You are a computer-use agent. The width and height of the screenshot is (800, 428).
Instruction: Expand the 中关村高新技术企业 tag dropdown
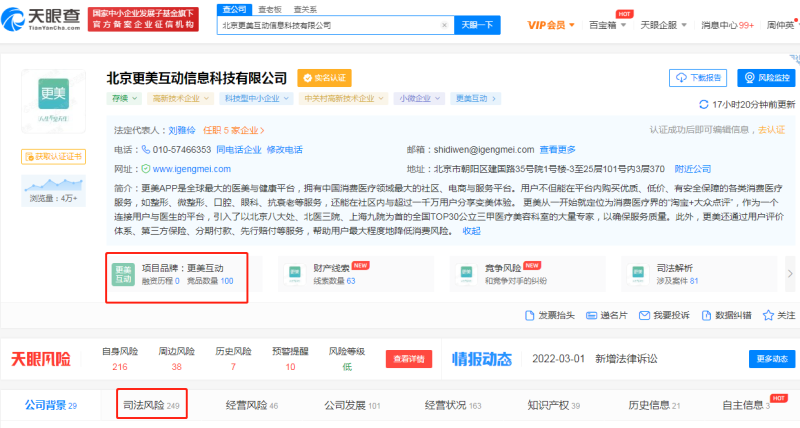point(344,98)
